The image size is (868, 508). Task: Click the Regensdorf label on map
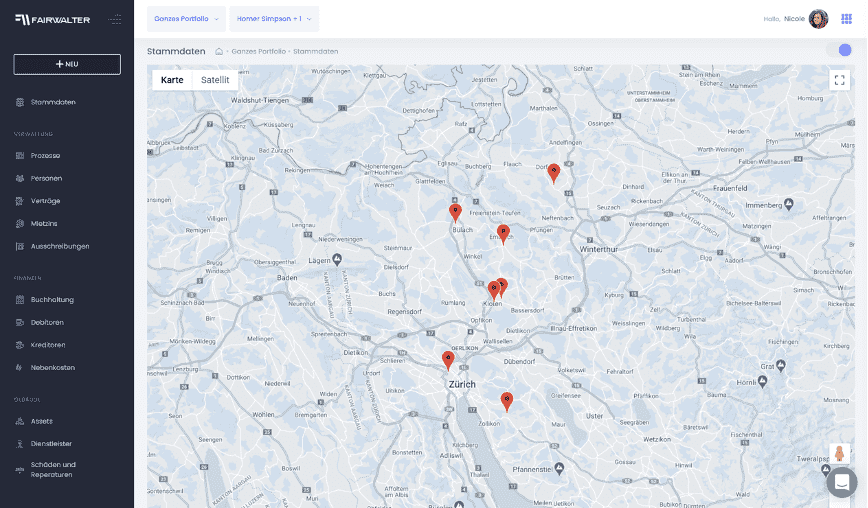click(405, 312)
